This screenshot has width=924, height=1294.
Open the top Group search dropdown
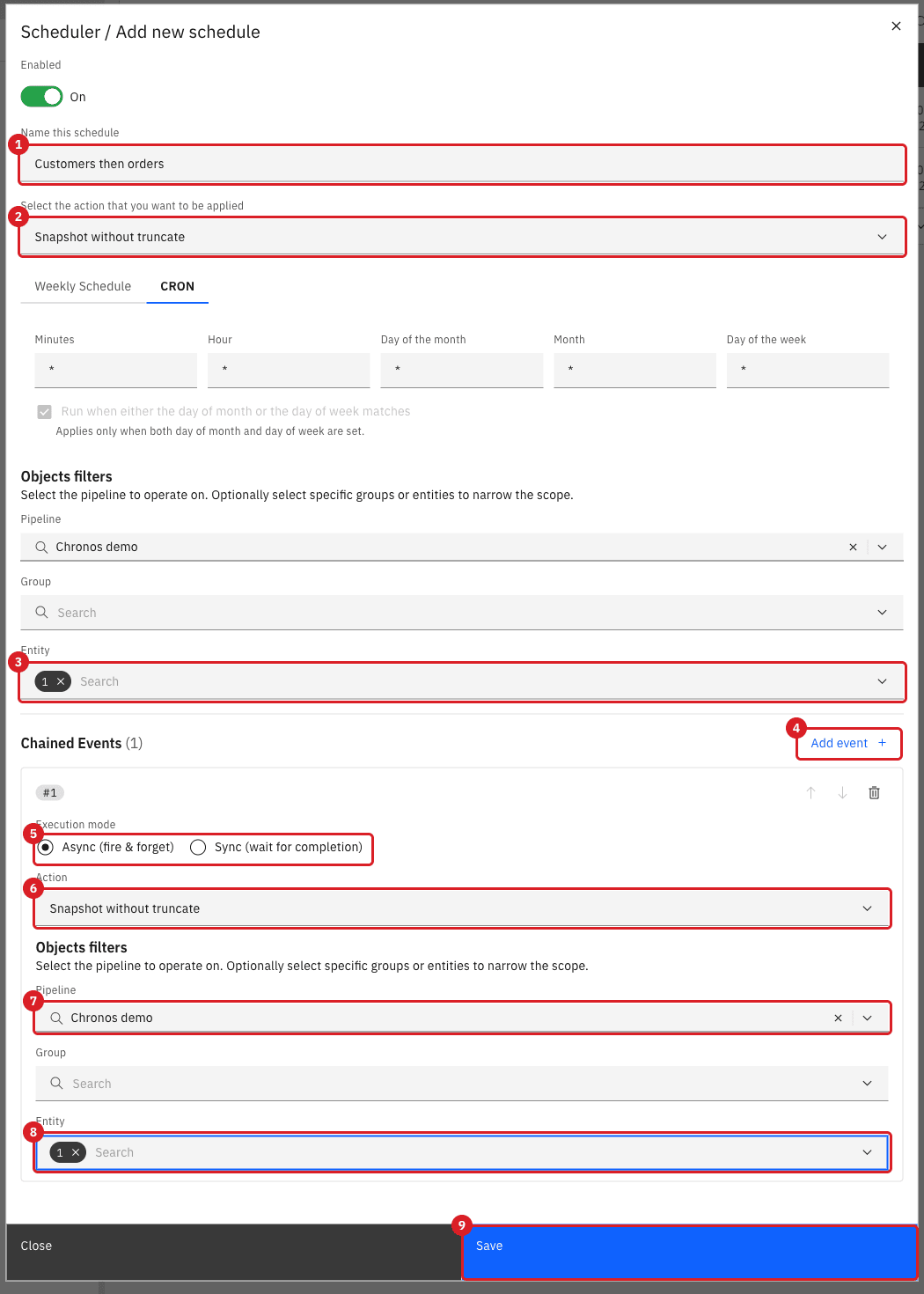coord(462,613)
